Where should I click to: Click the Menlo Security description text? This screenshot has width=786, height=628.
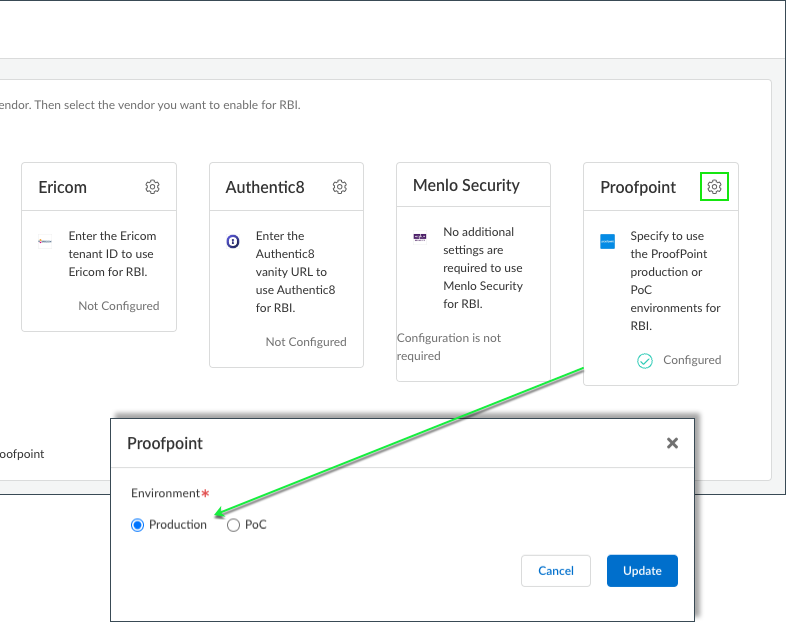click(483, 268)
